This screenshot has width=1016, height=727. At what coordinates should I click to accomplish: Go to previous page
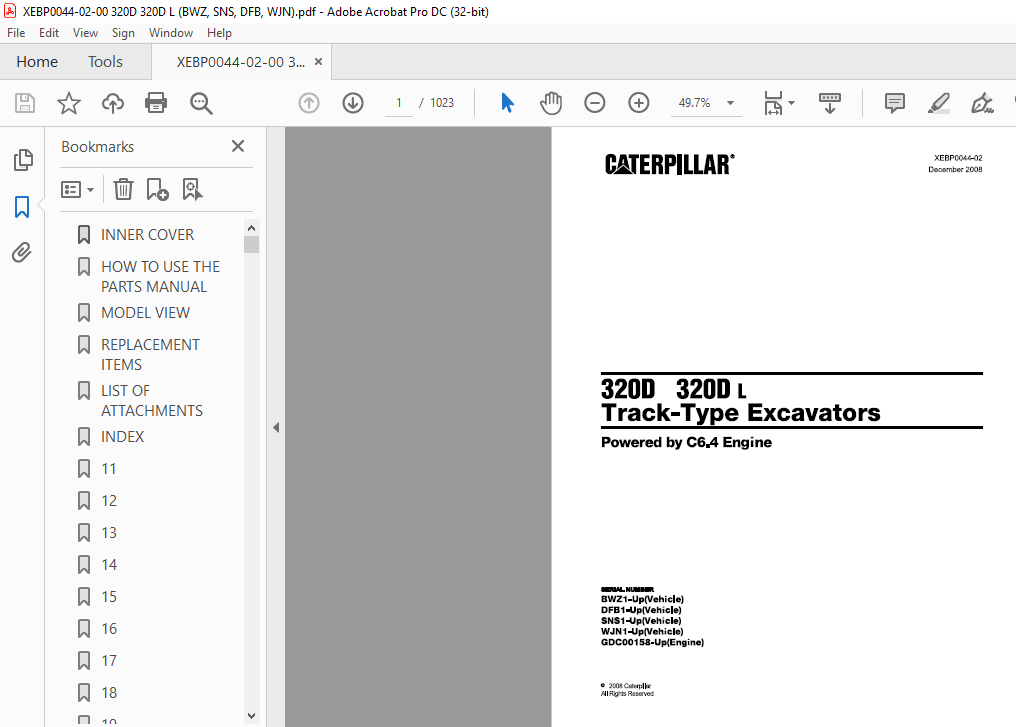pos(309,103)
